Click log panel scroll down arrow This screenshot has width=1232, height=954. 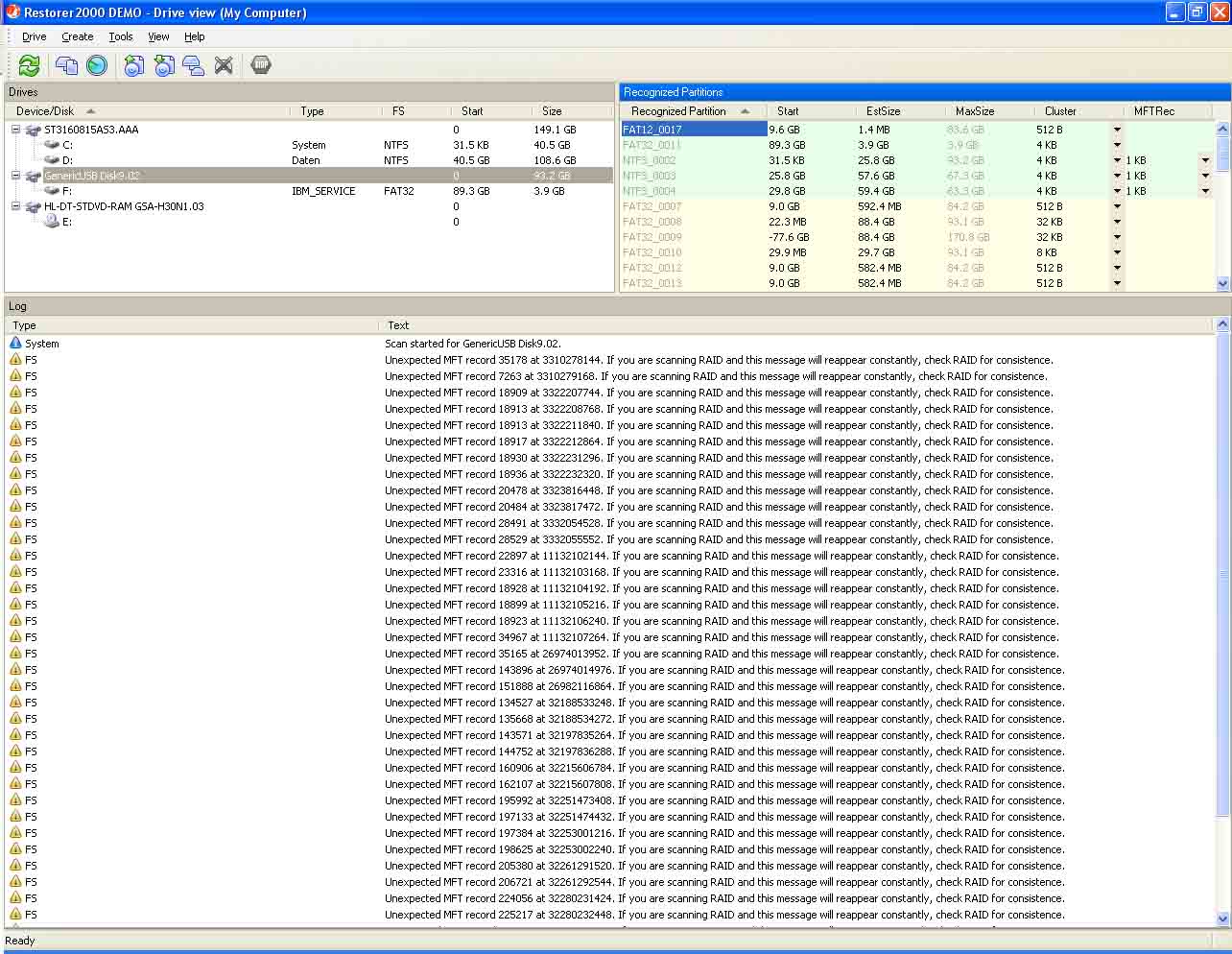pyautogui.click(x=1222, y=918)
